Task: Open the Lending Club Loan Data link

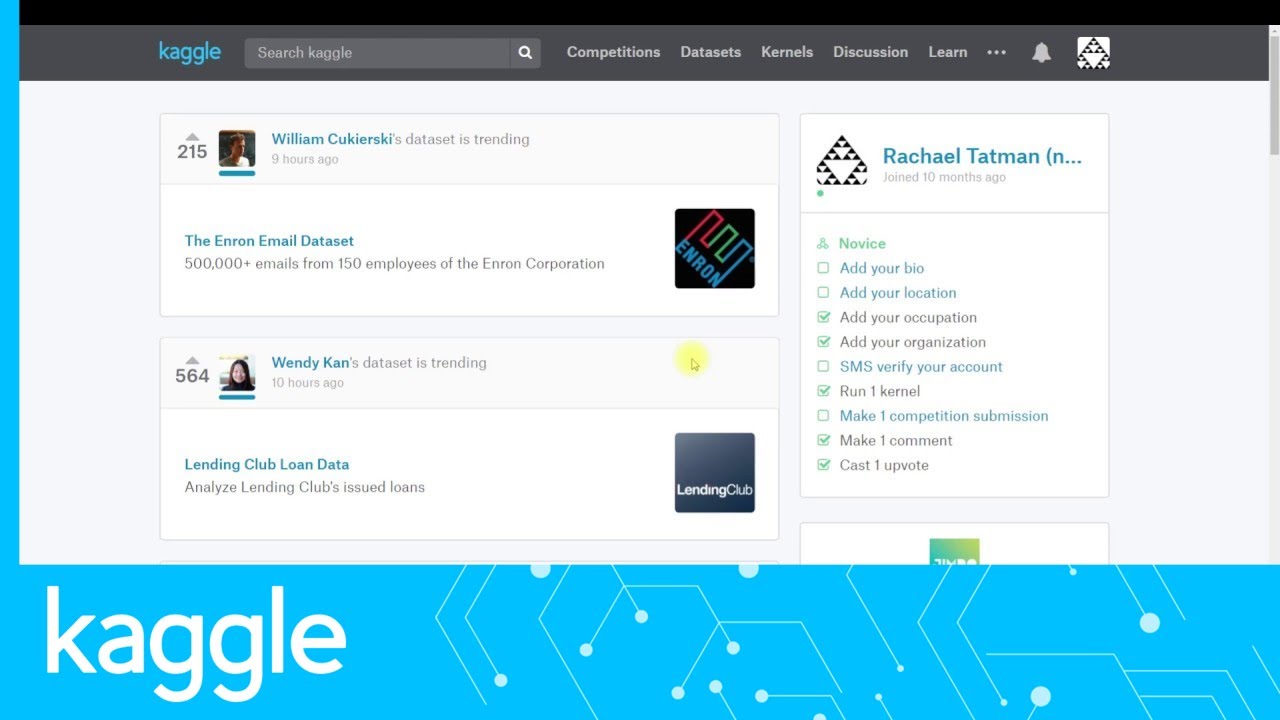Action: [266, 465]
